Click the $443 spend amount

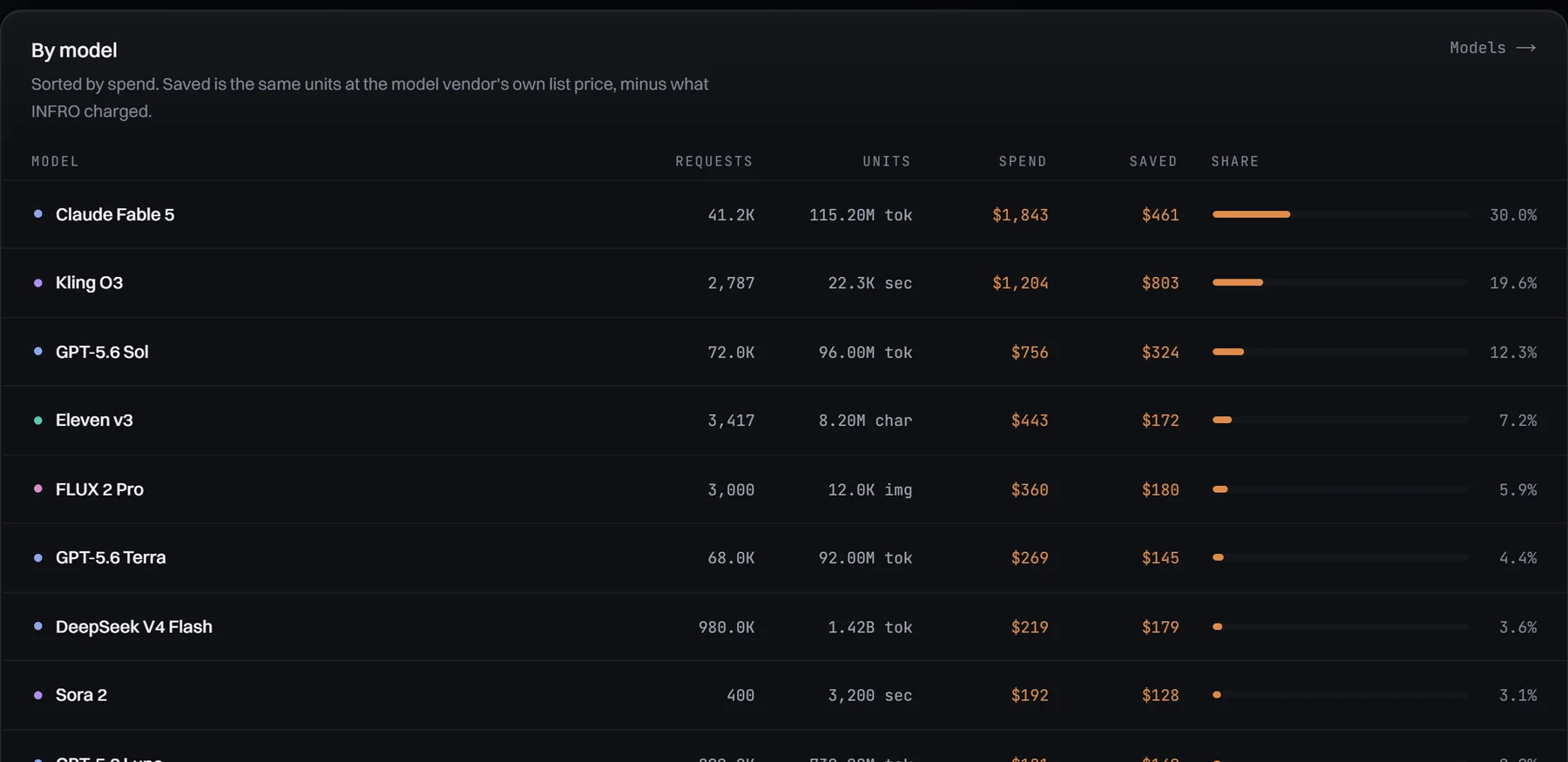[1030, 421]
